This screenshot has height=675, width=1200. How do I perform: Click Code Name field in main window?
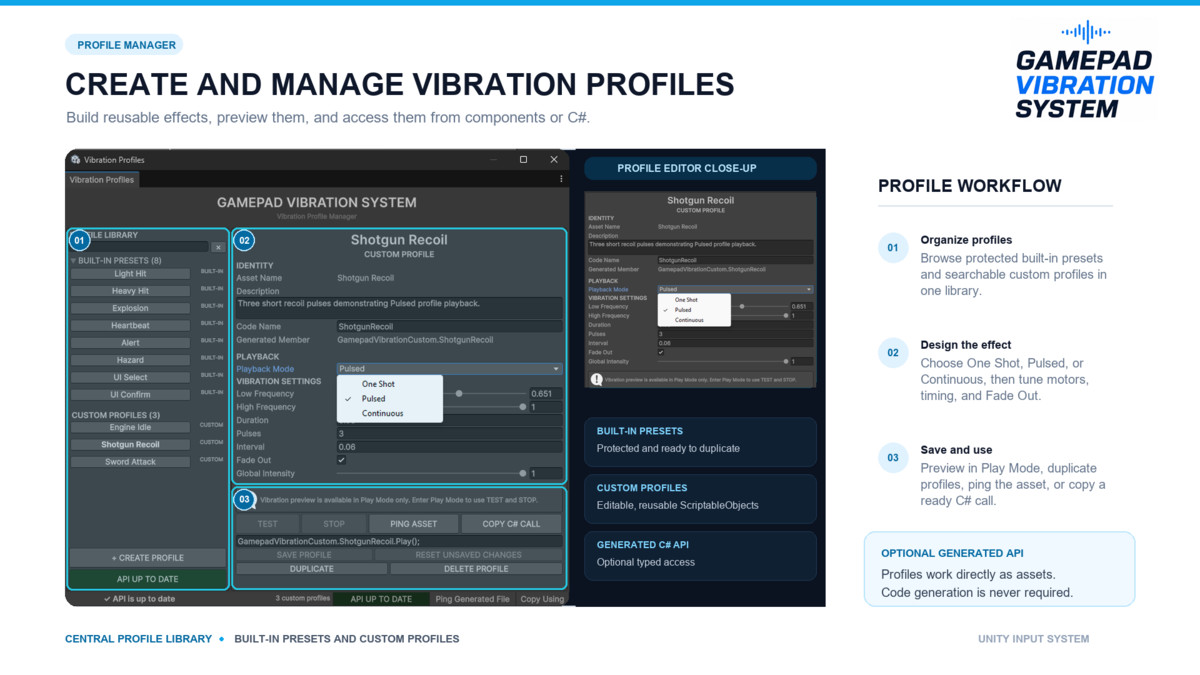449,326
